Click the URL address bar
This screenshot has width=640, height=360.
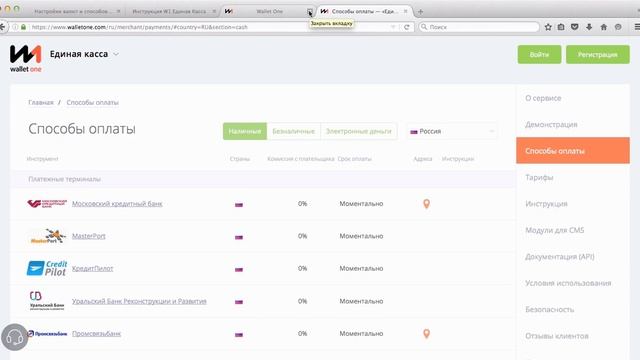[x=208, y=27]
